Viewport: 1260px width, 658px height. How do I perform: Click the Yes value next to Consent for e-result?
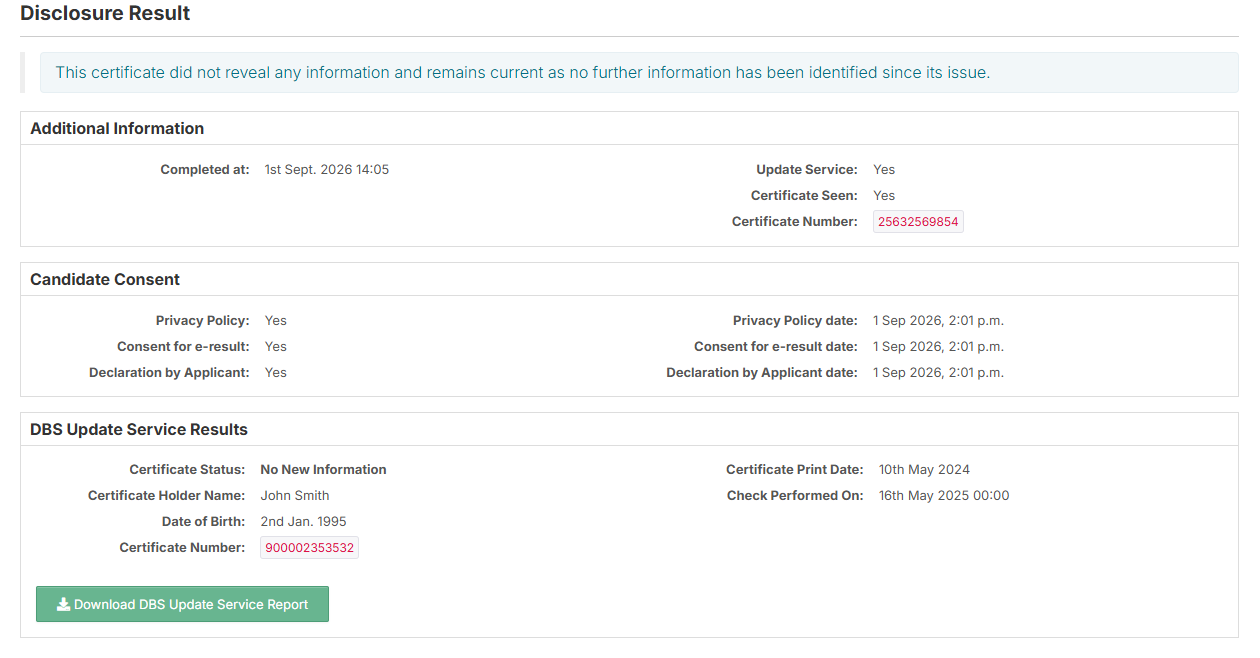click(x=276, y=347)
